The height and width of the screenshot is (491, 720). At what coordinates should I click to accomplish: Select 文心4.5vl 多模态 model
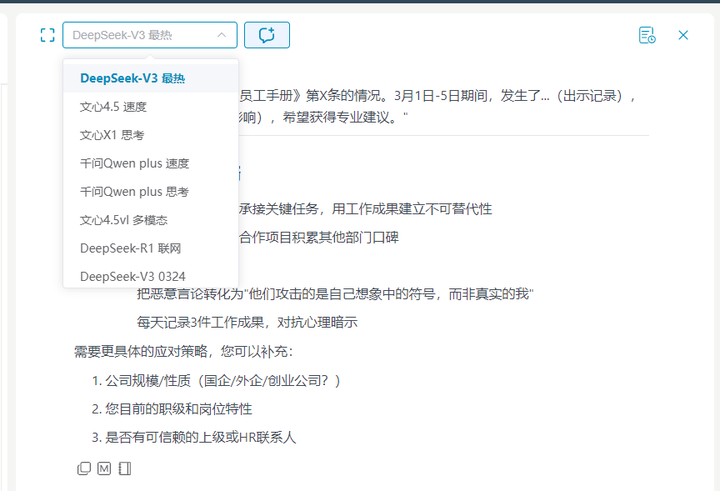point(151,220)
